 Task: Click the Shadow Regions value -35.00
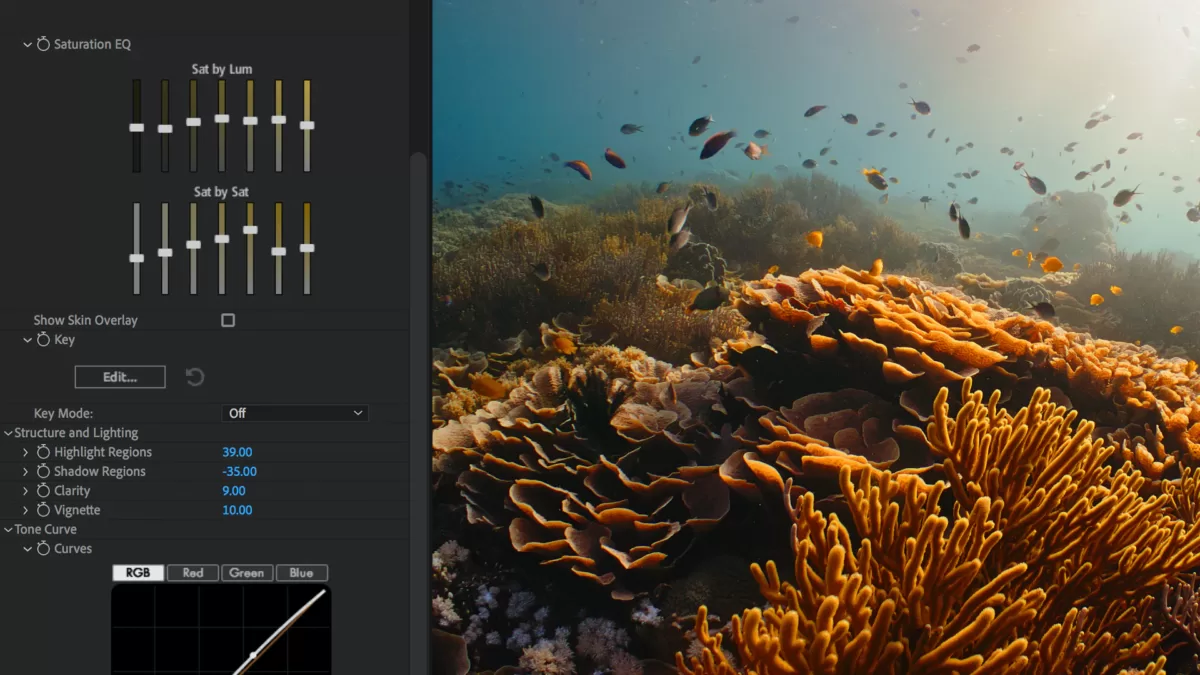[x=239, y=472]
